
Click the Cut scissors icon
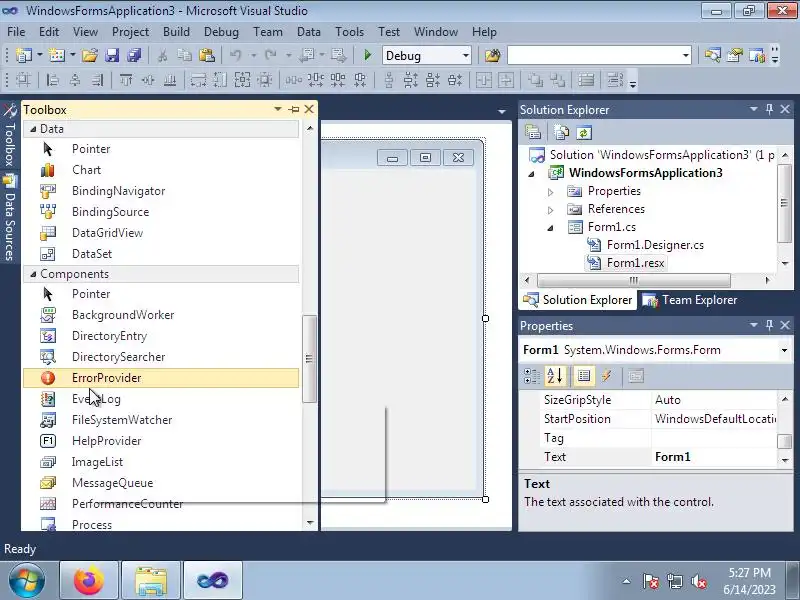coord(162,55)
